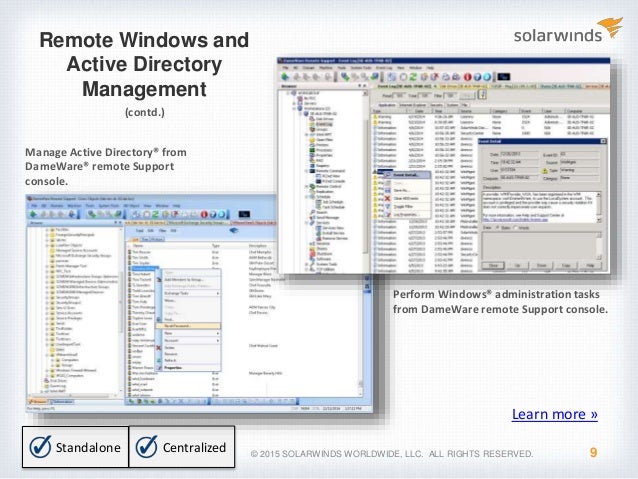This screenshot has width=638, height=479.
Task: Expand Remote Command node in Event Log tree
Action: coord(307,171)
